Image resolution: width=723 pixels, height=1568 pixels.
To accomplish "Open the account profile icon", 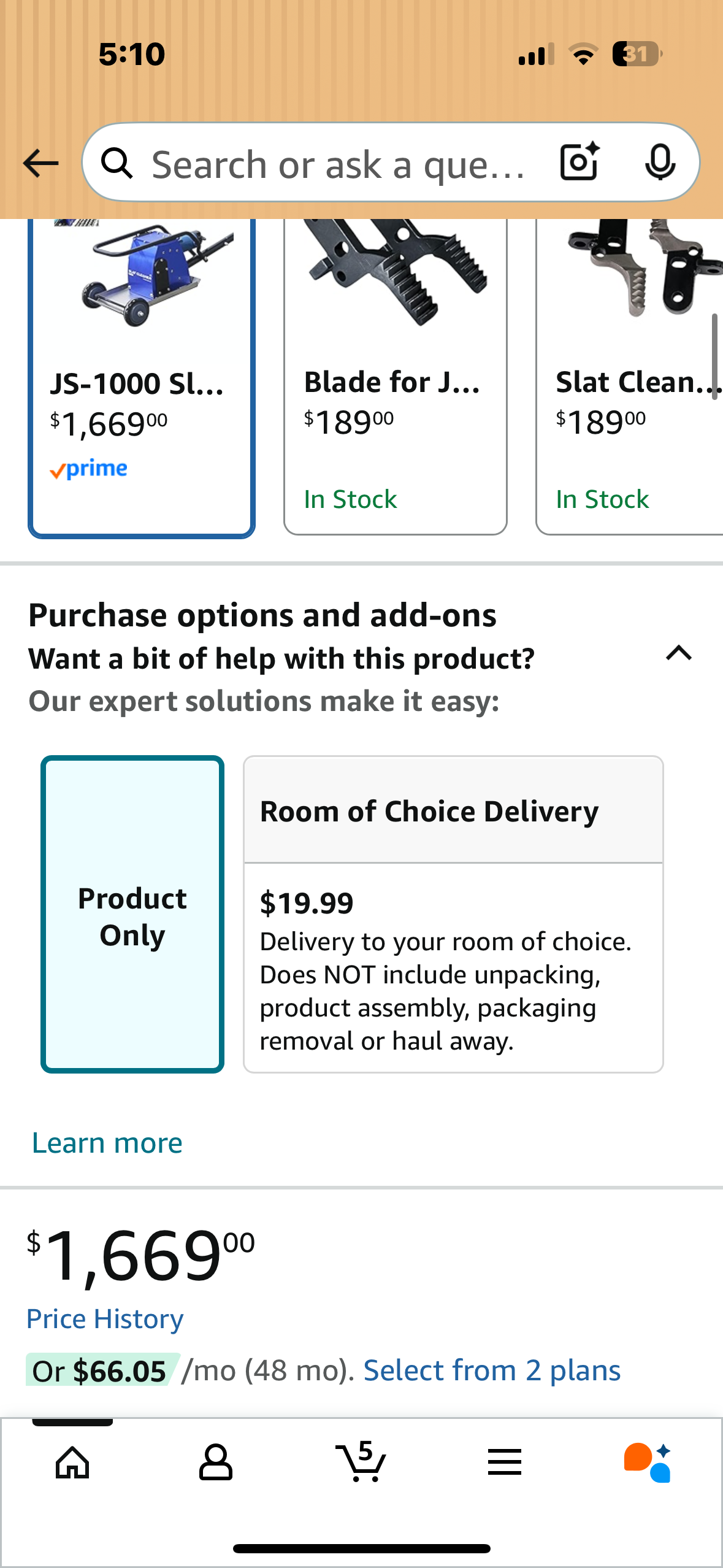I will click(216, 1462).
